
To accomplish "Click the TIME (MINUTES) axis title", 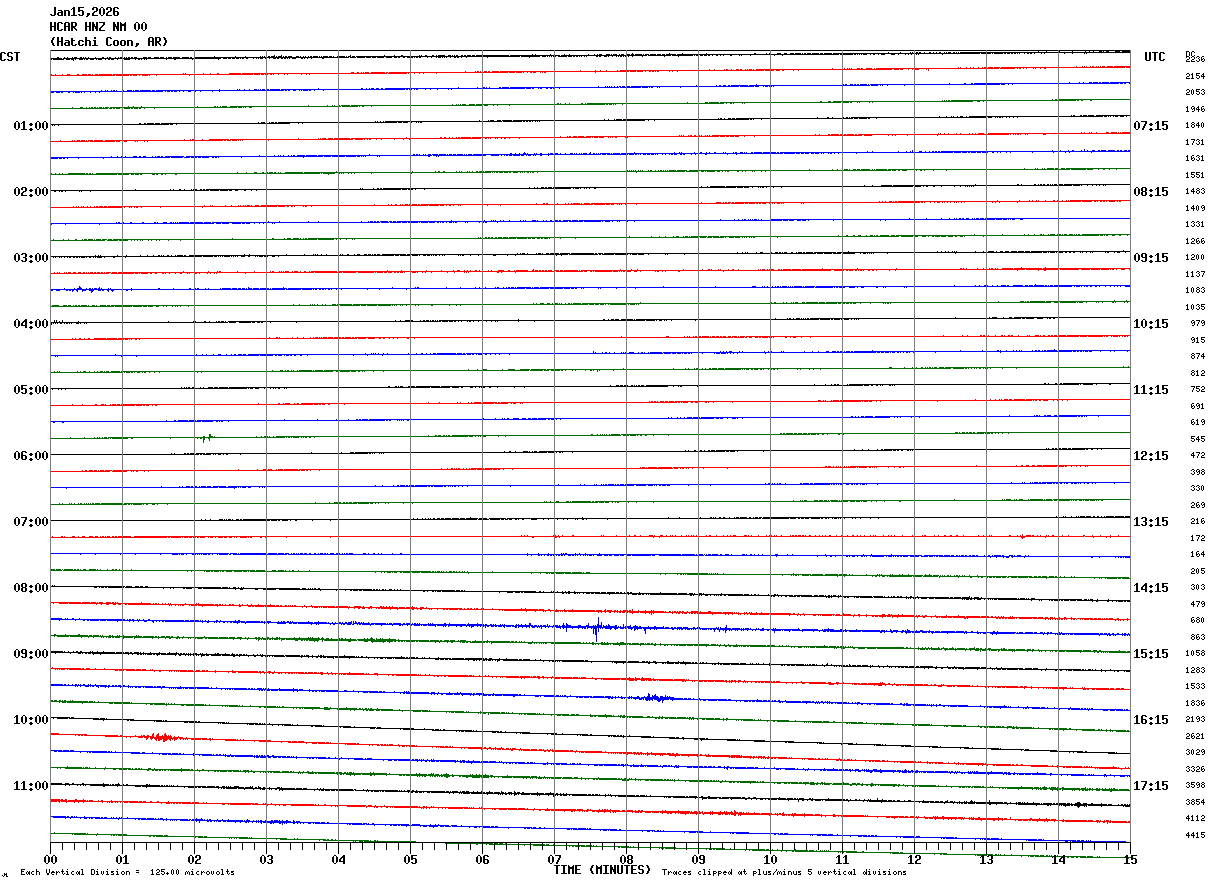I will (x=602, y=870).
